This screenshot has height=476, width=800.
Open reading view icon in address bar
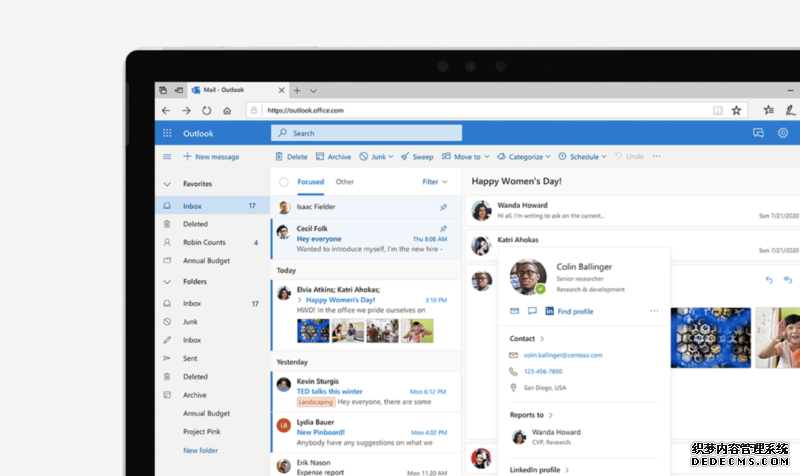(x=717, y=110)
